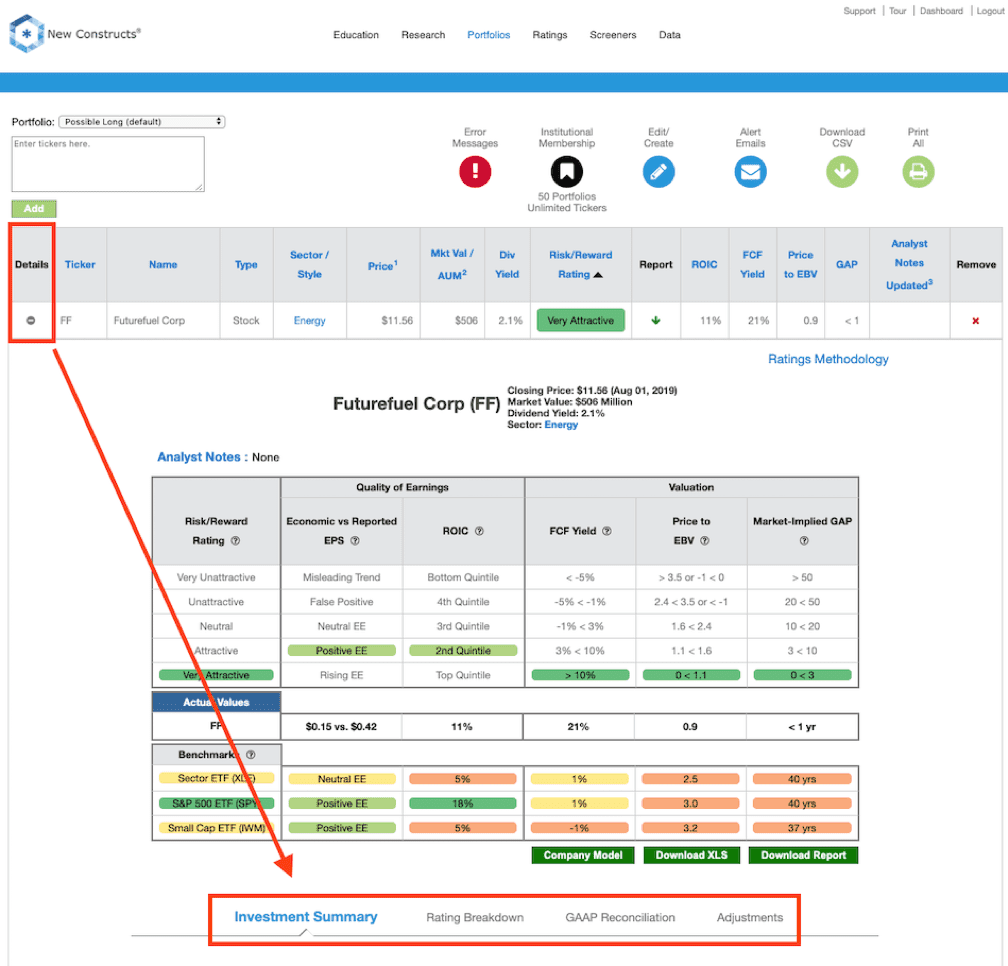Click Energy link in the company header
The width and height of the screenshot is (1008, 966).
pos(561,425)
